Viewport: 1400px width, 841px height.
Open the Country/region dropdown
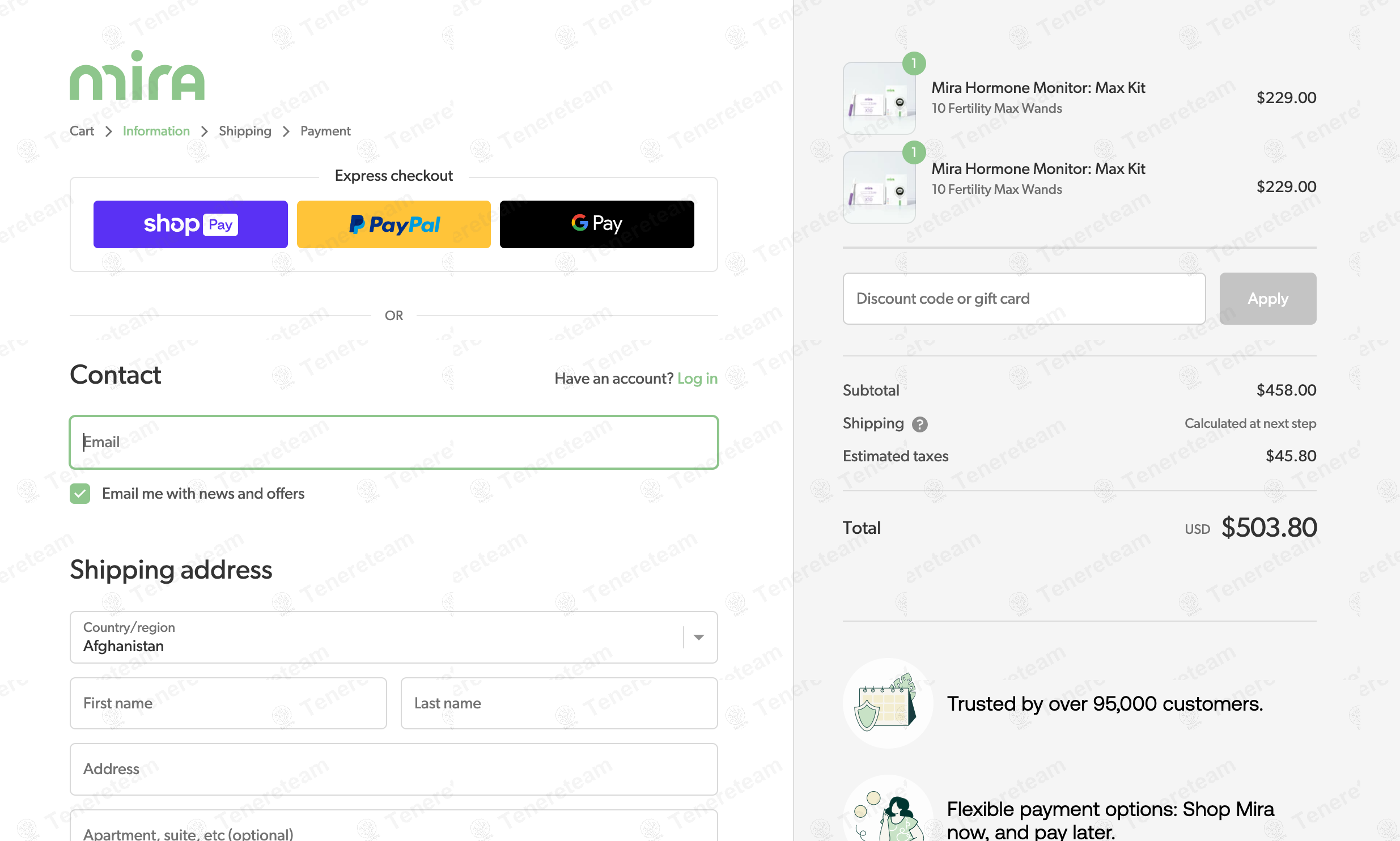(394, 637)
